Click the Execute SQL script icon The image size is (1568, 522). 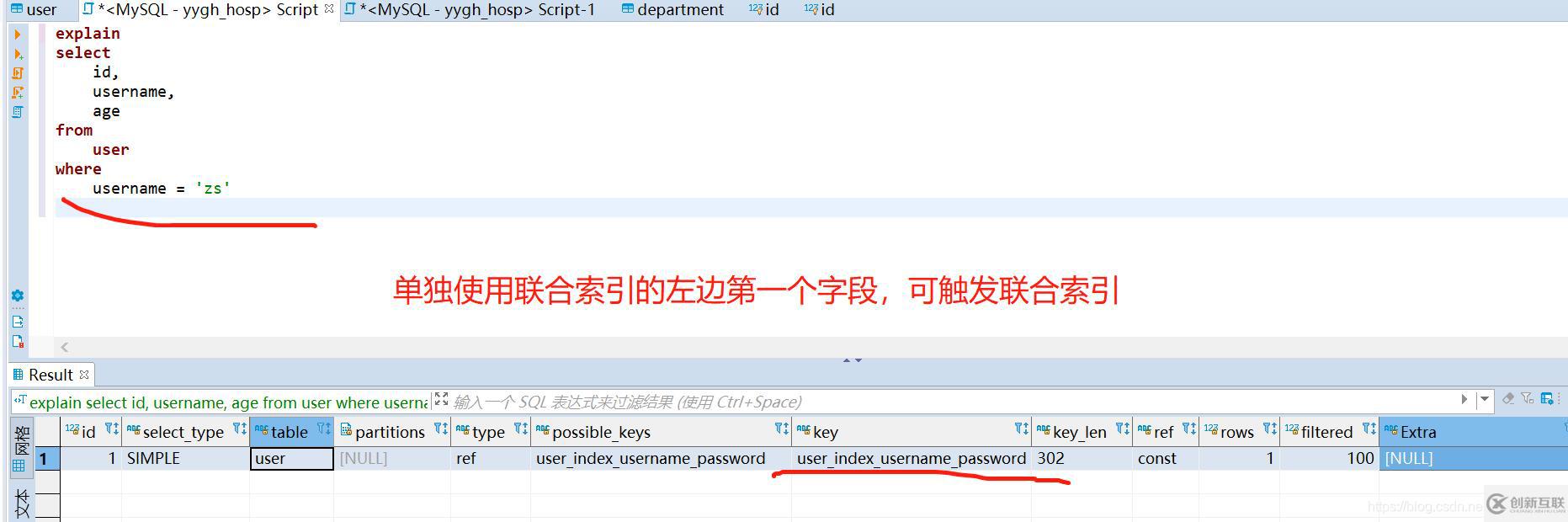point(18,73)
